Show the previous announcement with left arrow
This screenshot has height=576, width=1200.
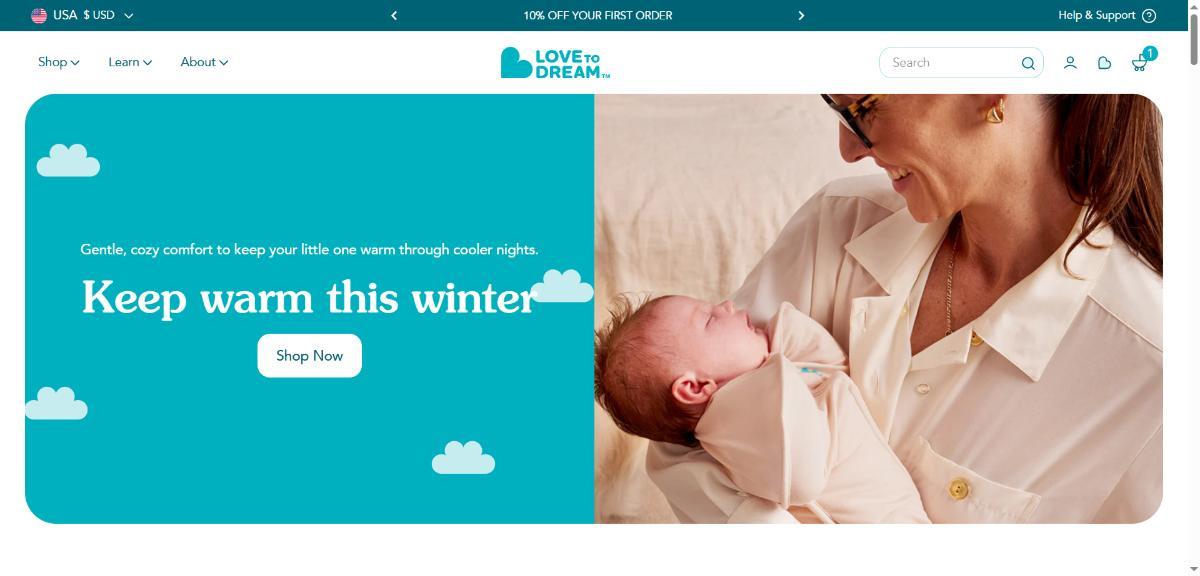pos(394,15)
